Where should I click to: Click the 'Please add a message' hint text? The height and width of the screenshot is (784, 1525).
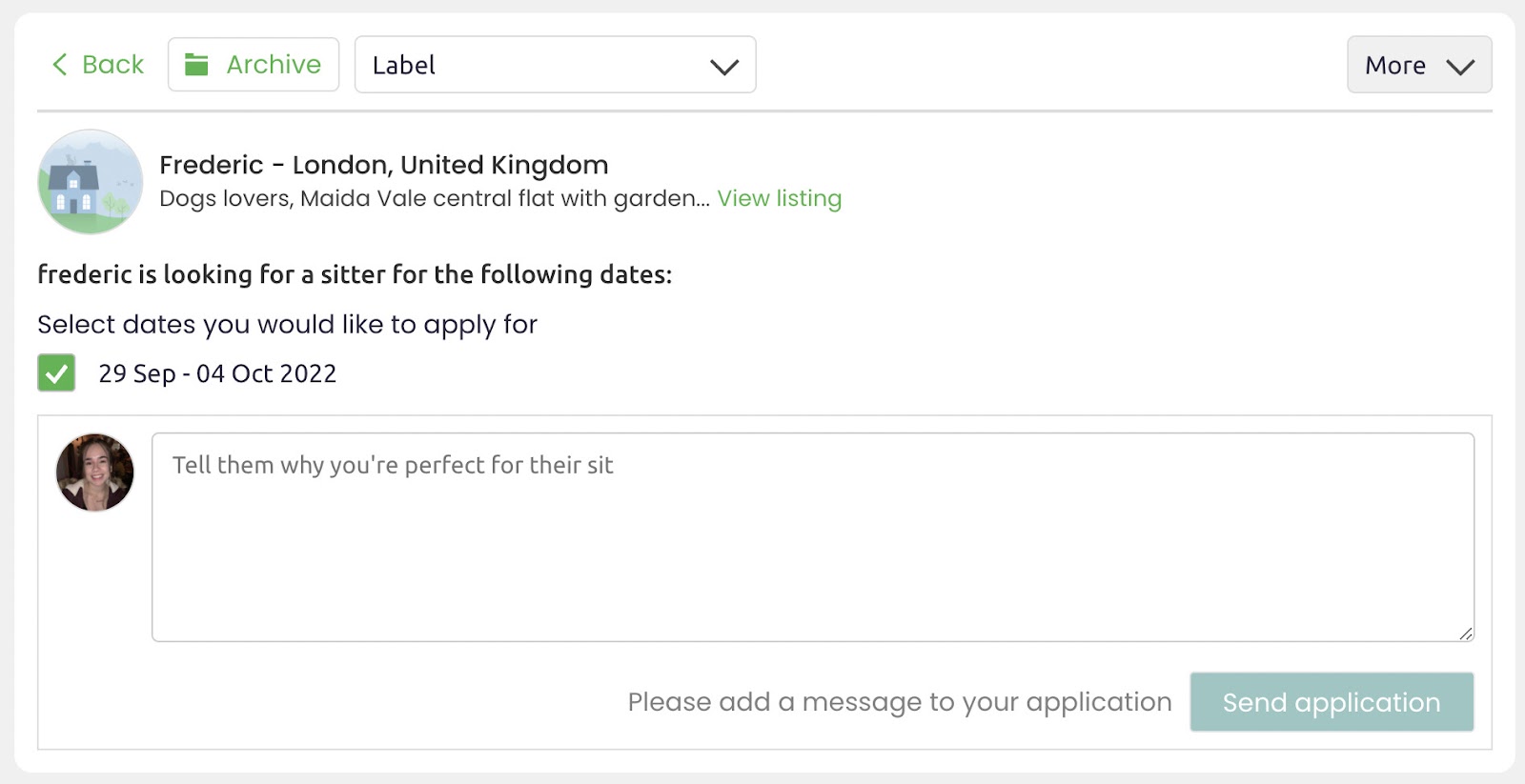[x=899, y=702]
